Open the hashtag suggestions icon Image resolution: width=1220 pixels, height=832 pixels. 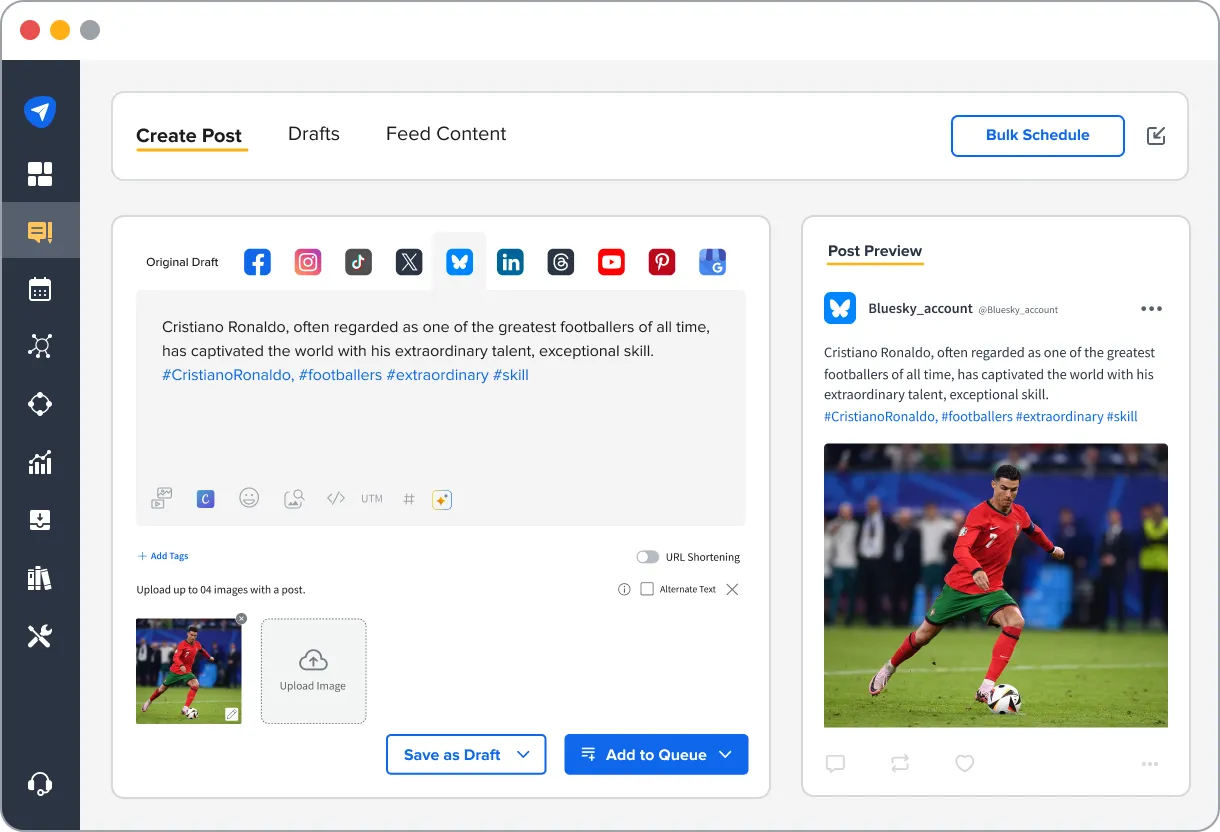408,498
